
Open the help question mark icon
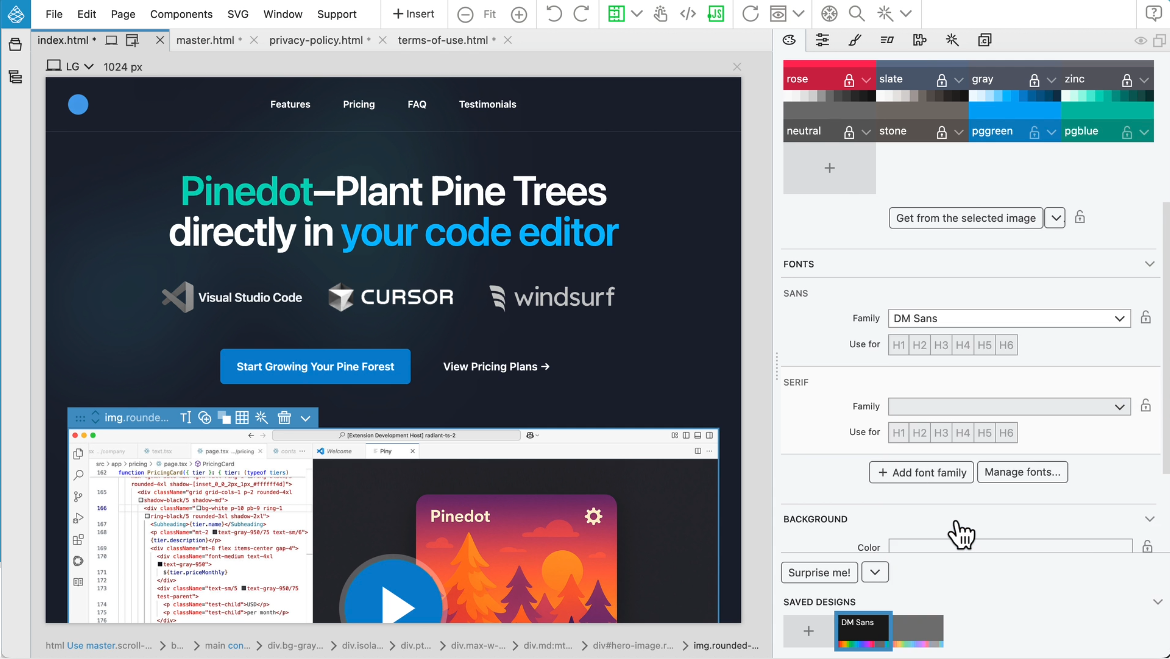[1153, 14]
